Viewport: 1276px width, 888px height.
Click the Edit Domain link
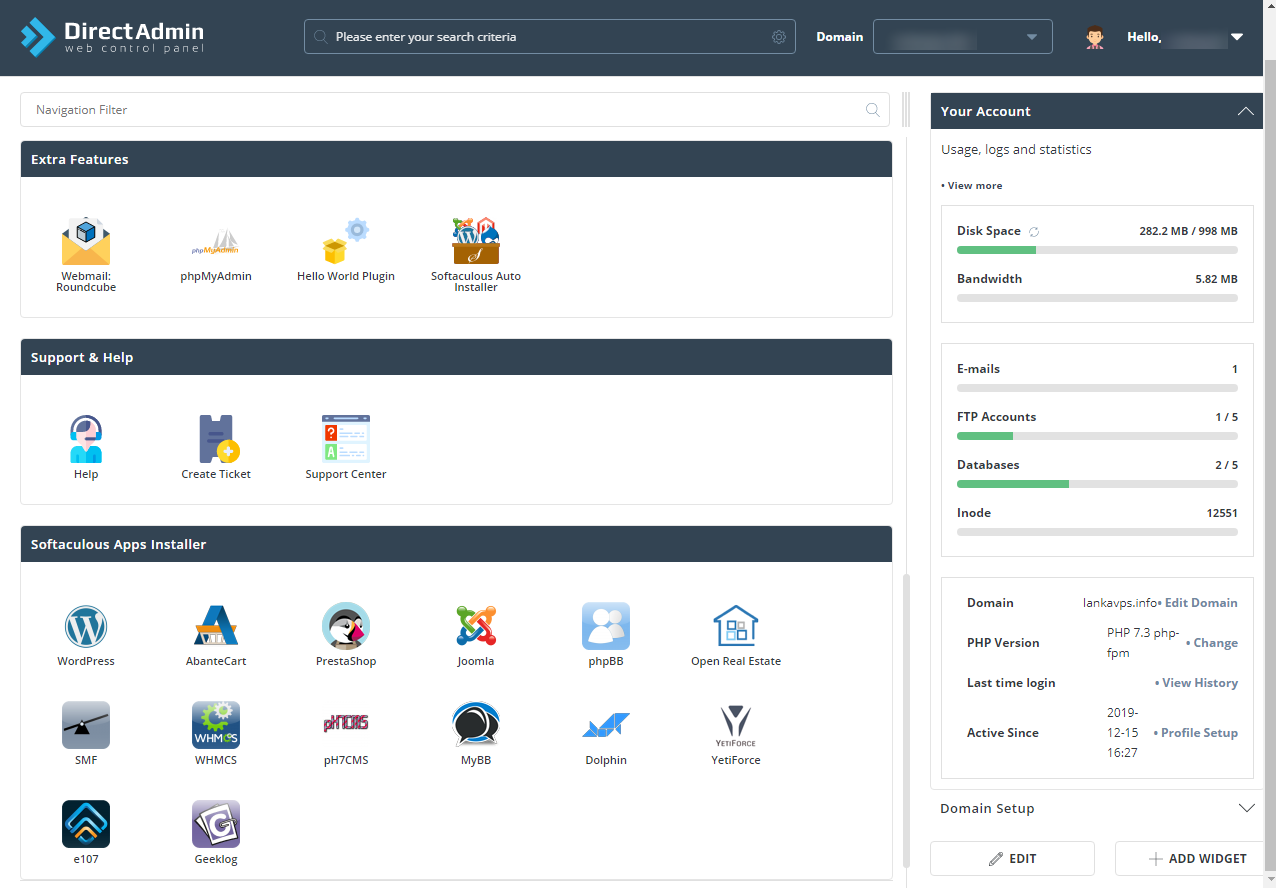point(1198,603)
